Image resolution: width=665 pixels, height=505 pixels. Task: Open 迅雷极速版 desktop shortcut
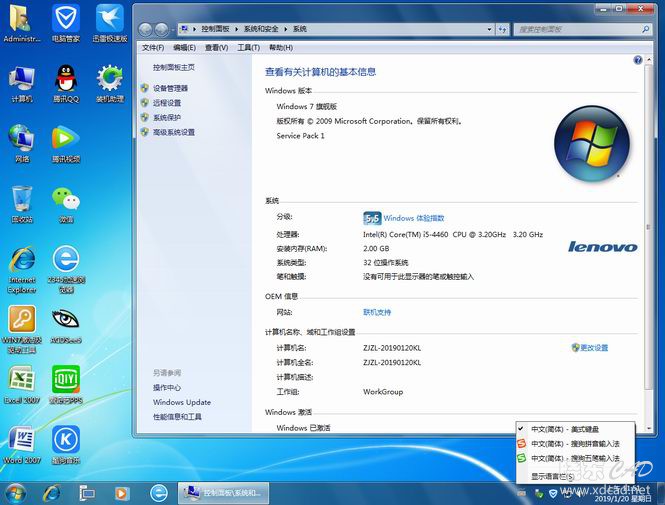pyautogui.click(x=109, y=23)
